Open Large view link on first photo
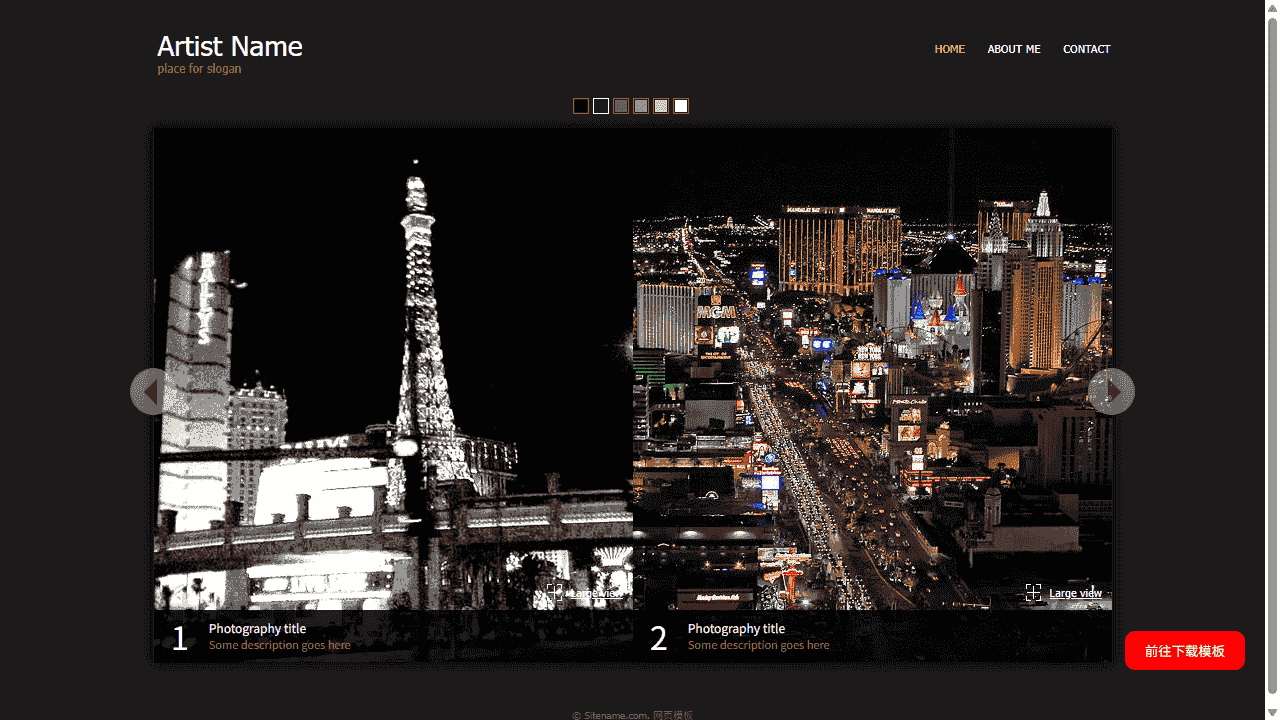This screenshot has height=720, width=1280. click(x=596, y=593)
